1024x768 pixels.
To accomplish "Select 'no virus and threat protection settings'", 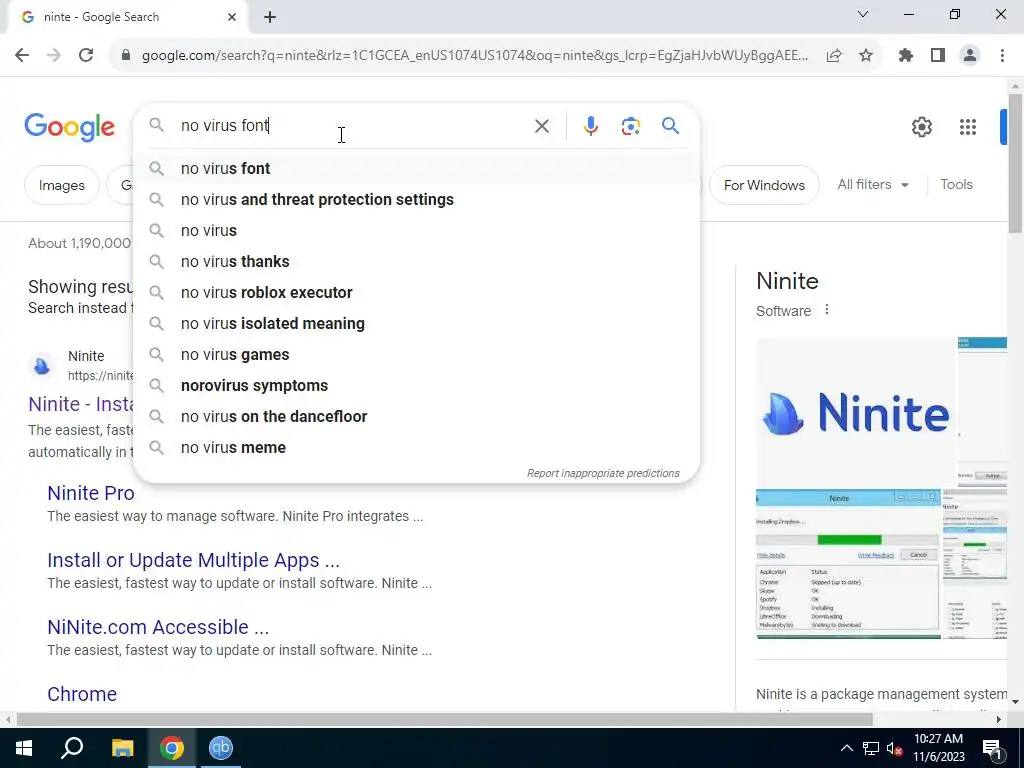I will [x=417, y=199].
